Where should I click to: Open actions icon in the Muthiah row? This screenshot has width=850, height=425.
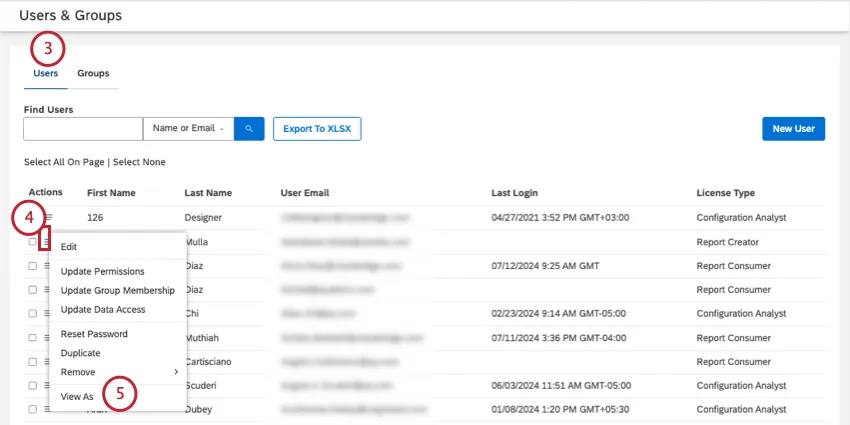tap(47, 338)
